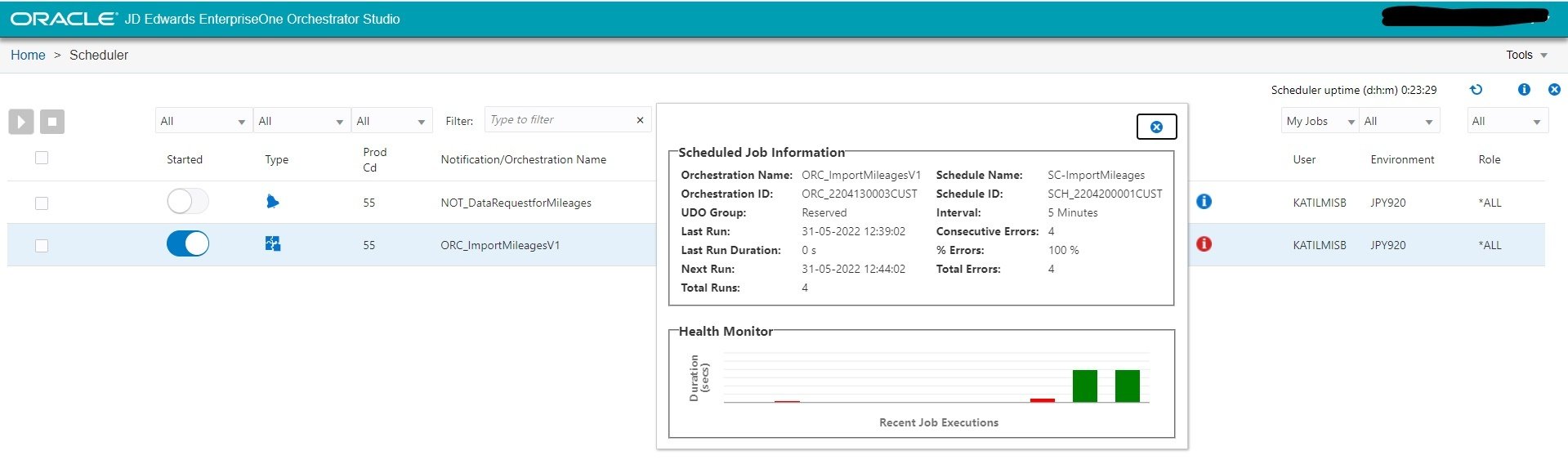Click the % Errors value 100 %

(x=1063, y=250)
